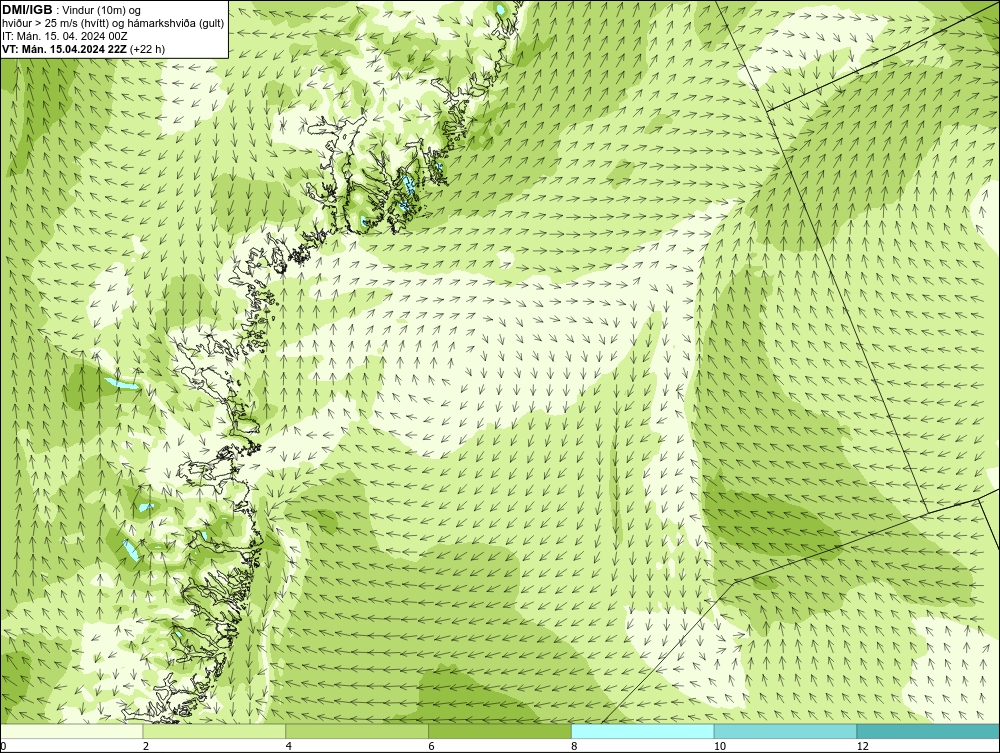Click the 10–12 m/s teal swatch
The image size is (1000, 753).
click(x=786, y=731)
